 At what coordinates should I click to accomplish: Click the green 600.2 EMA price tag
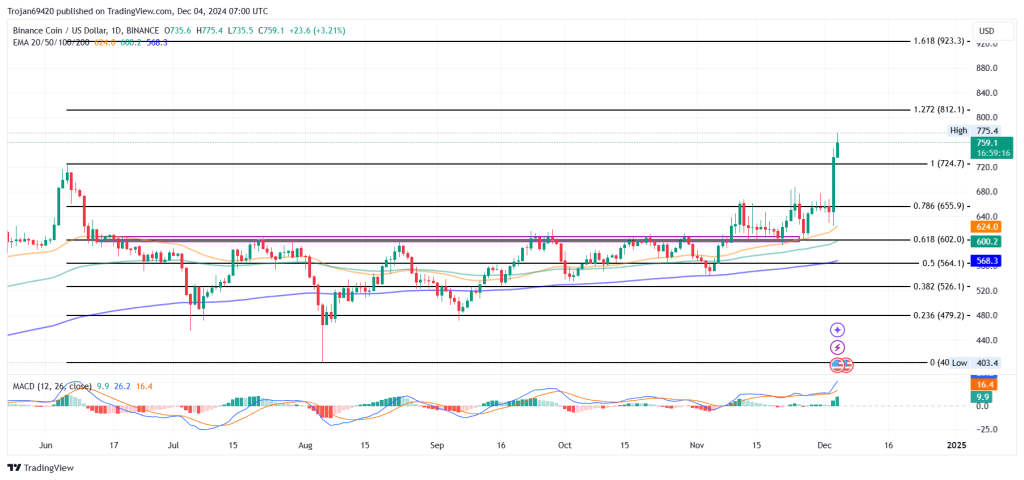986,242
